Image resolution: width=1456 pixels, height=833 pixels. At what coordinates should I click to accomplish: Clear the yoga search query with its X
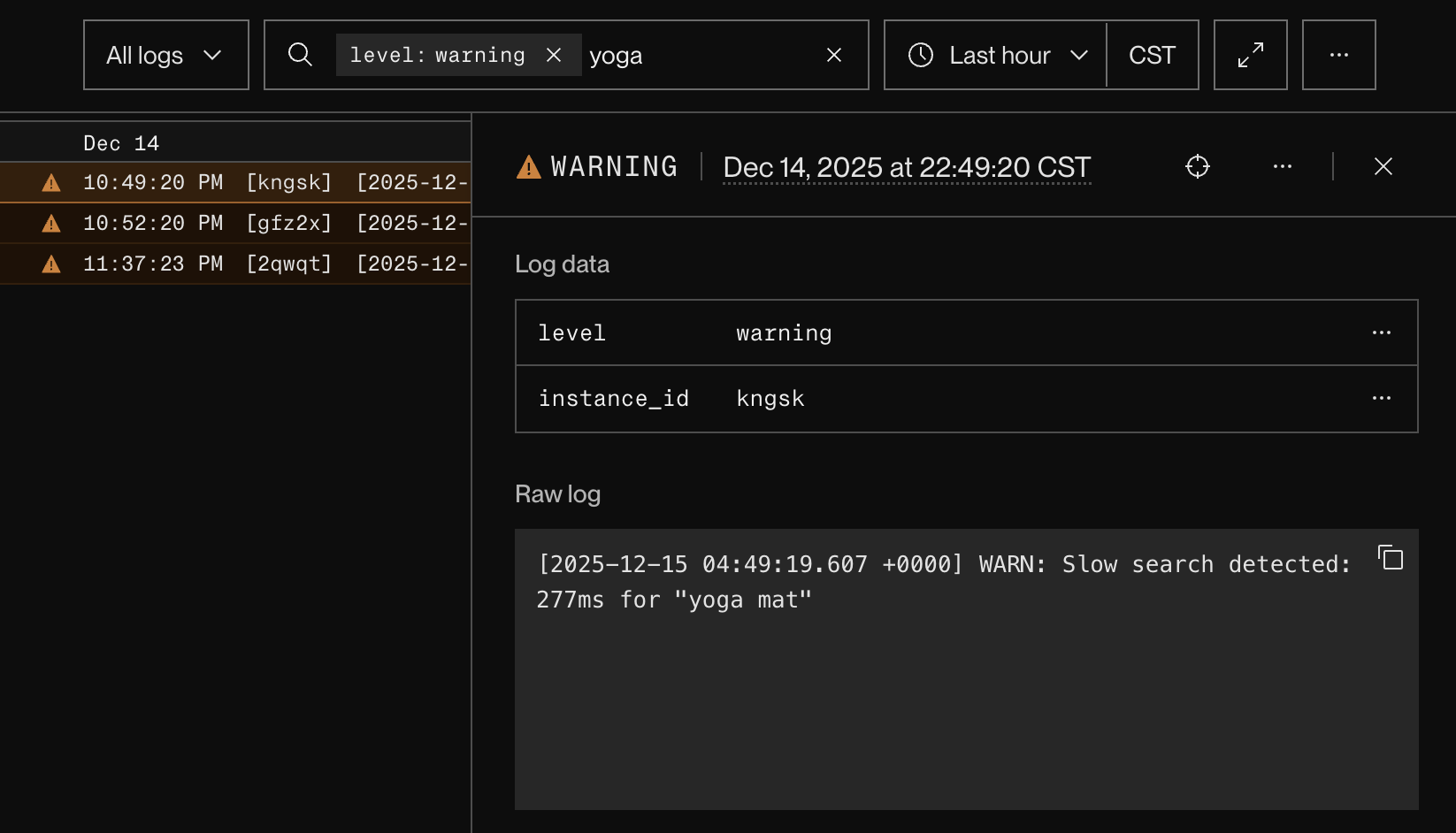833,55
